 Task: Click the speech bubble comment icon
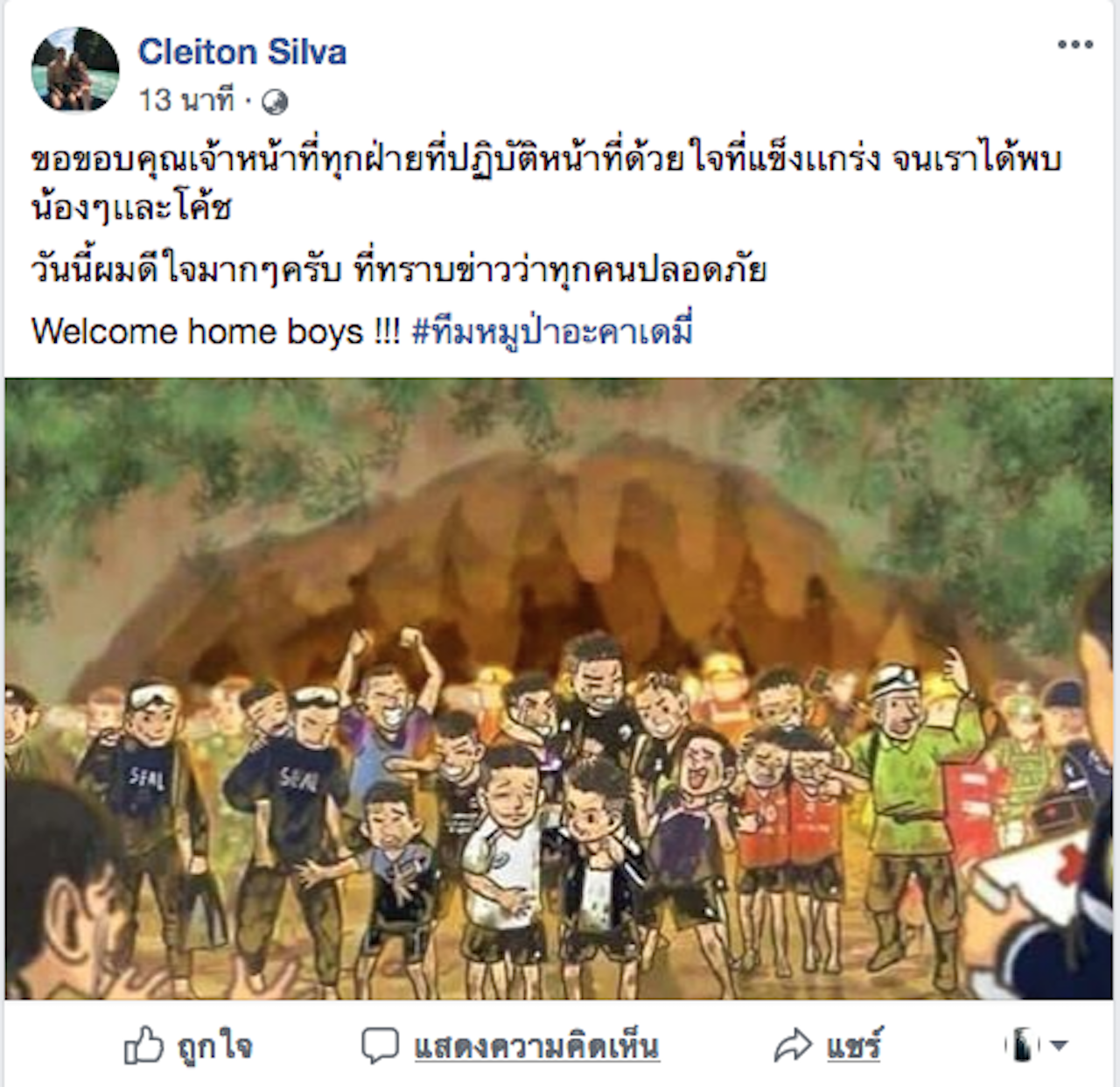click(380, 1046)
